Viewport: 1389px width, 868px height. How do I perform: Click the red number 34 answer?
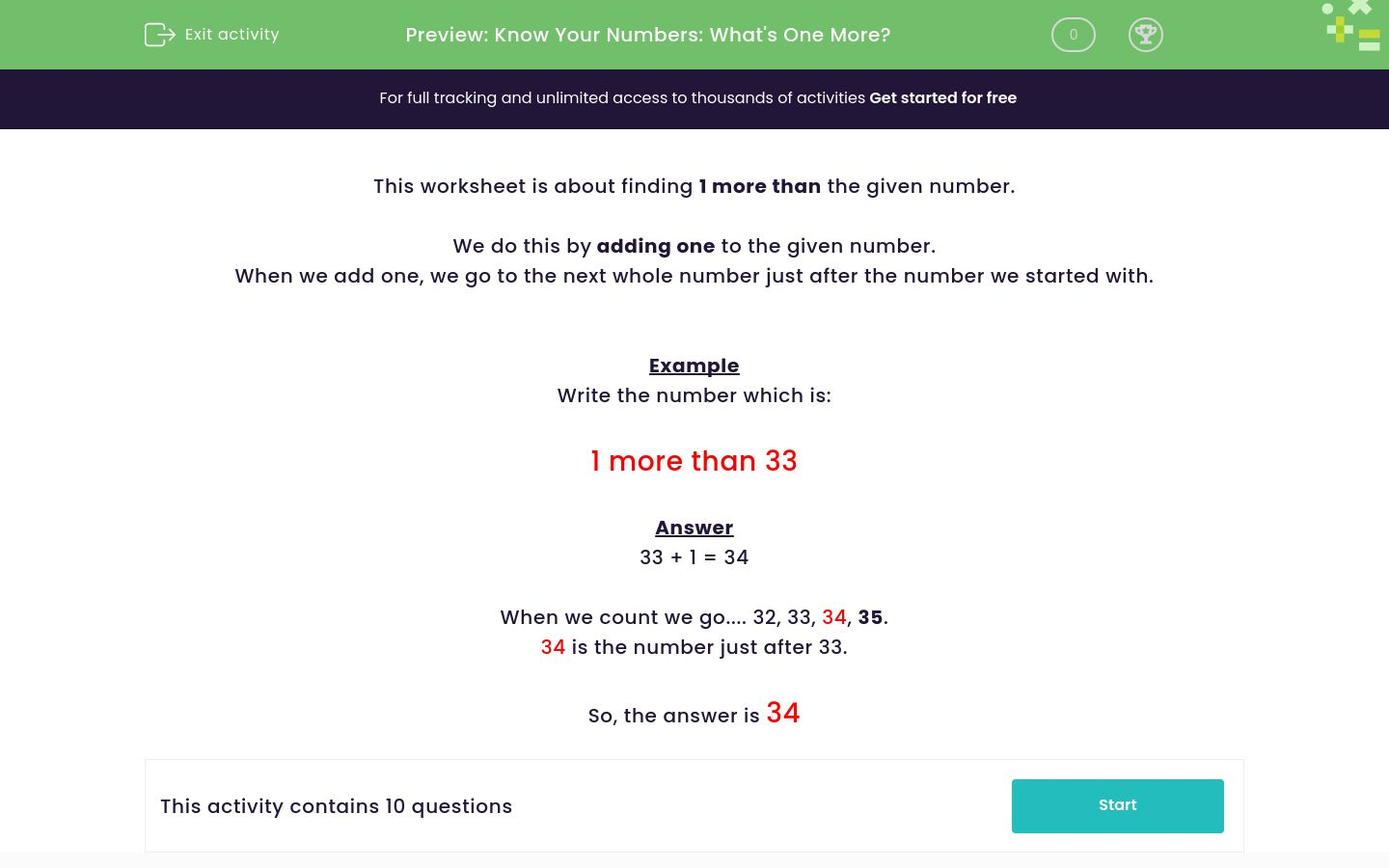click(782, 713)
